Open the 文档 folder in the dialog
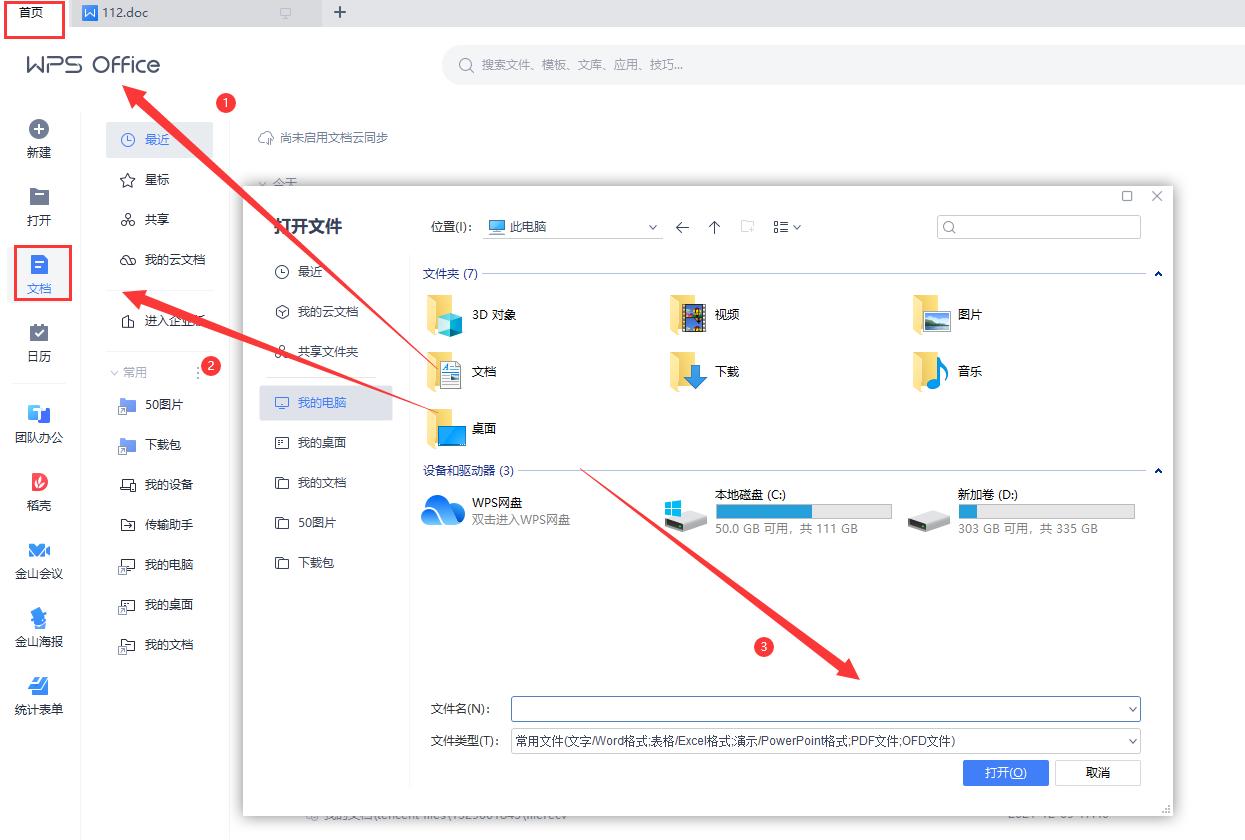The image size is (1245, 840). point(461,371)
